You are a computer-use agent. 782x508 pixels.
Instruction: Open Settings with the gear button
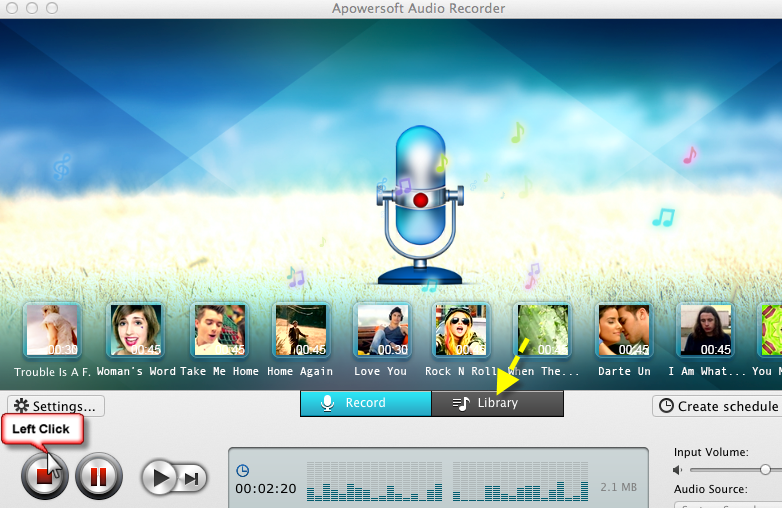[x=56, y=406]
